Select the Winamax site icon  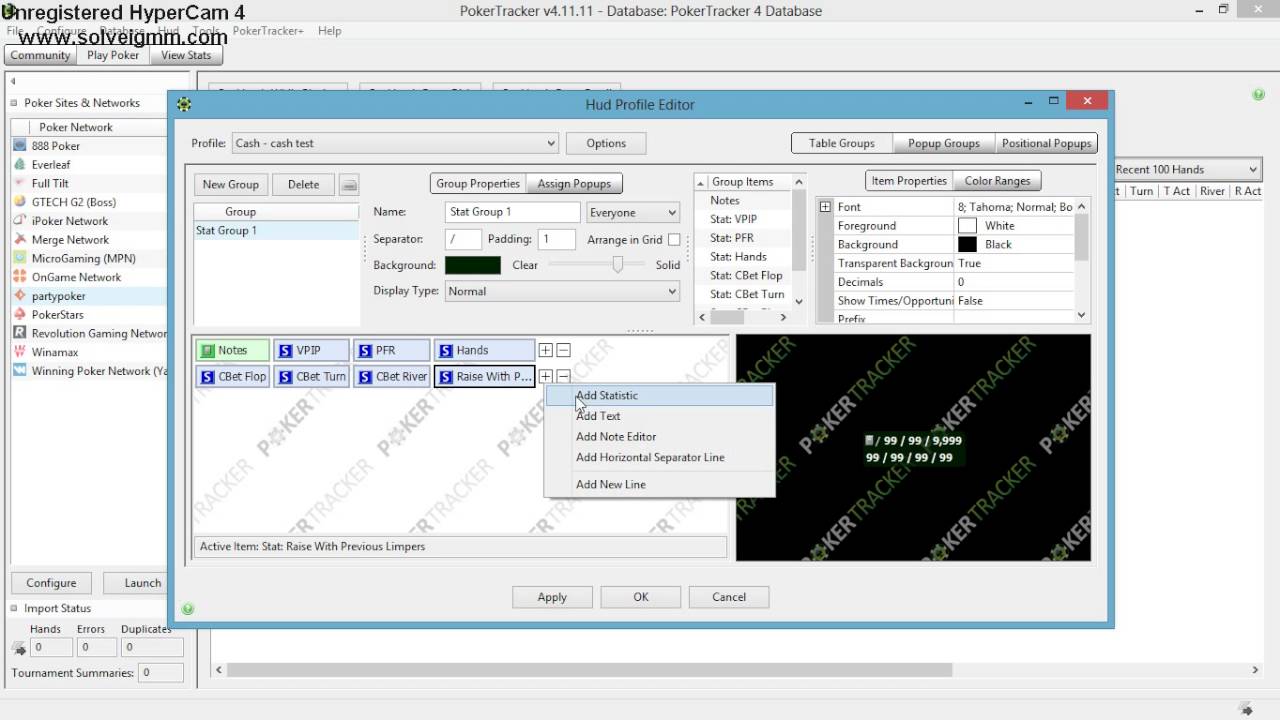coord(21,352)
